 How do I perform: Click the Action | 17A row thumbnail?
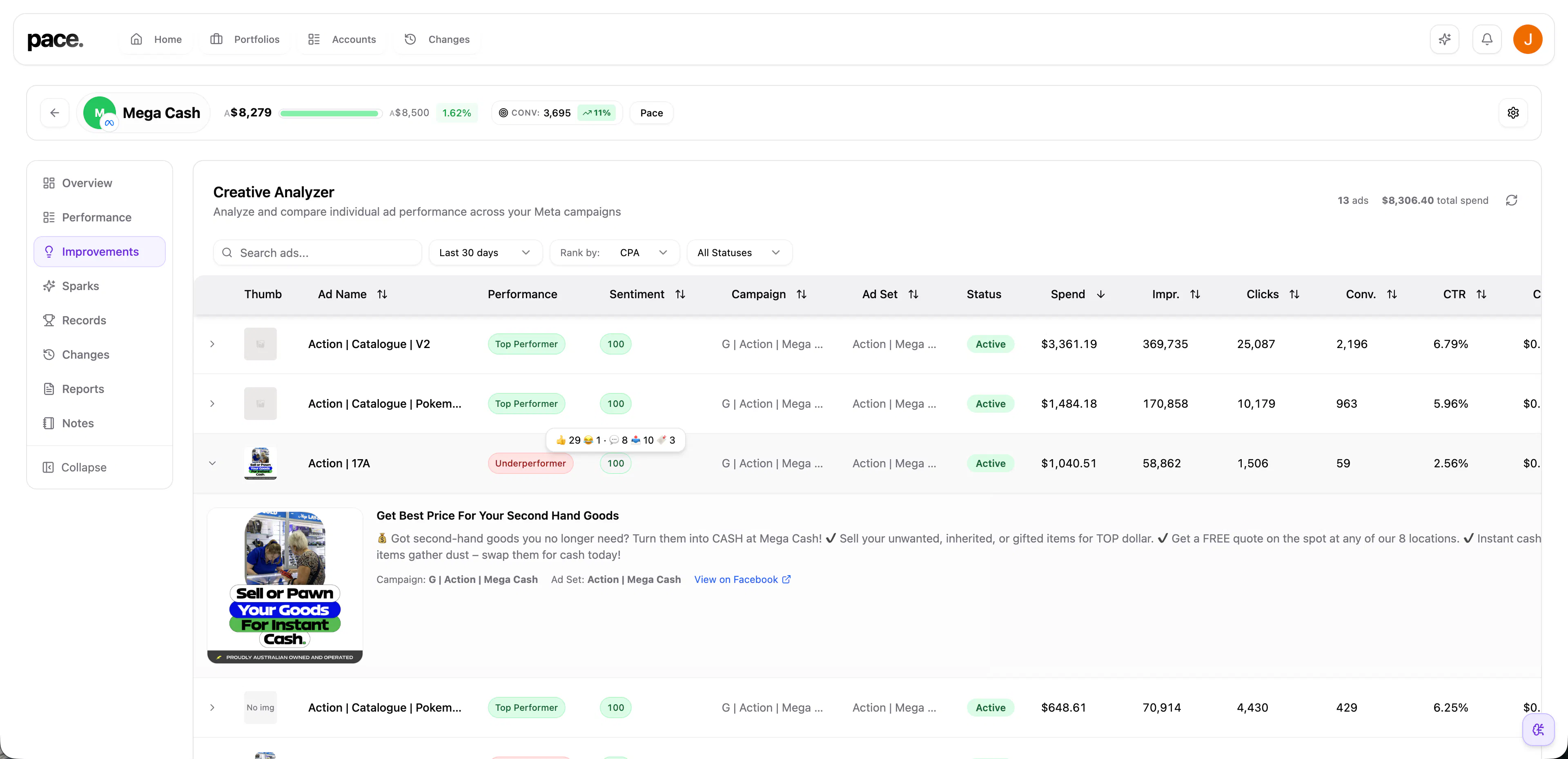(x=261, y=464)
